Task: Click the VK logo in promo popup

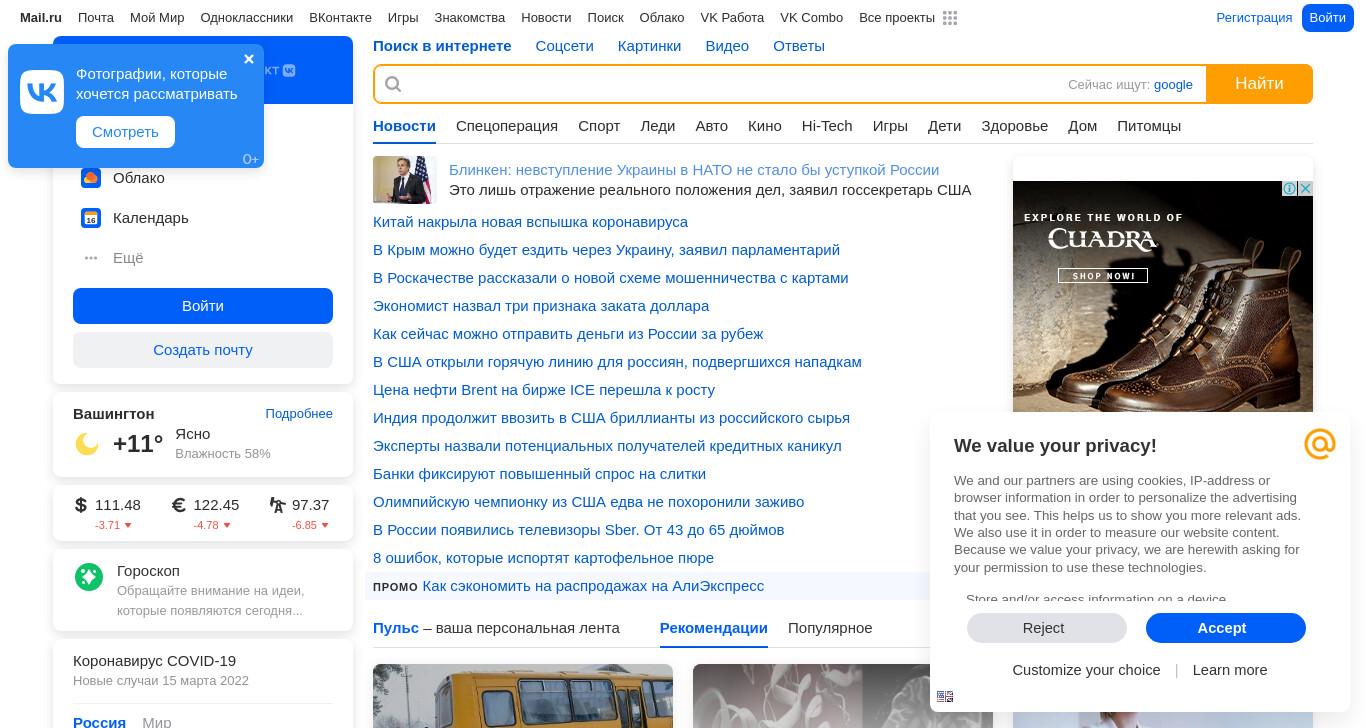Action: pos(42,92)
